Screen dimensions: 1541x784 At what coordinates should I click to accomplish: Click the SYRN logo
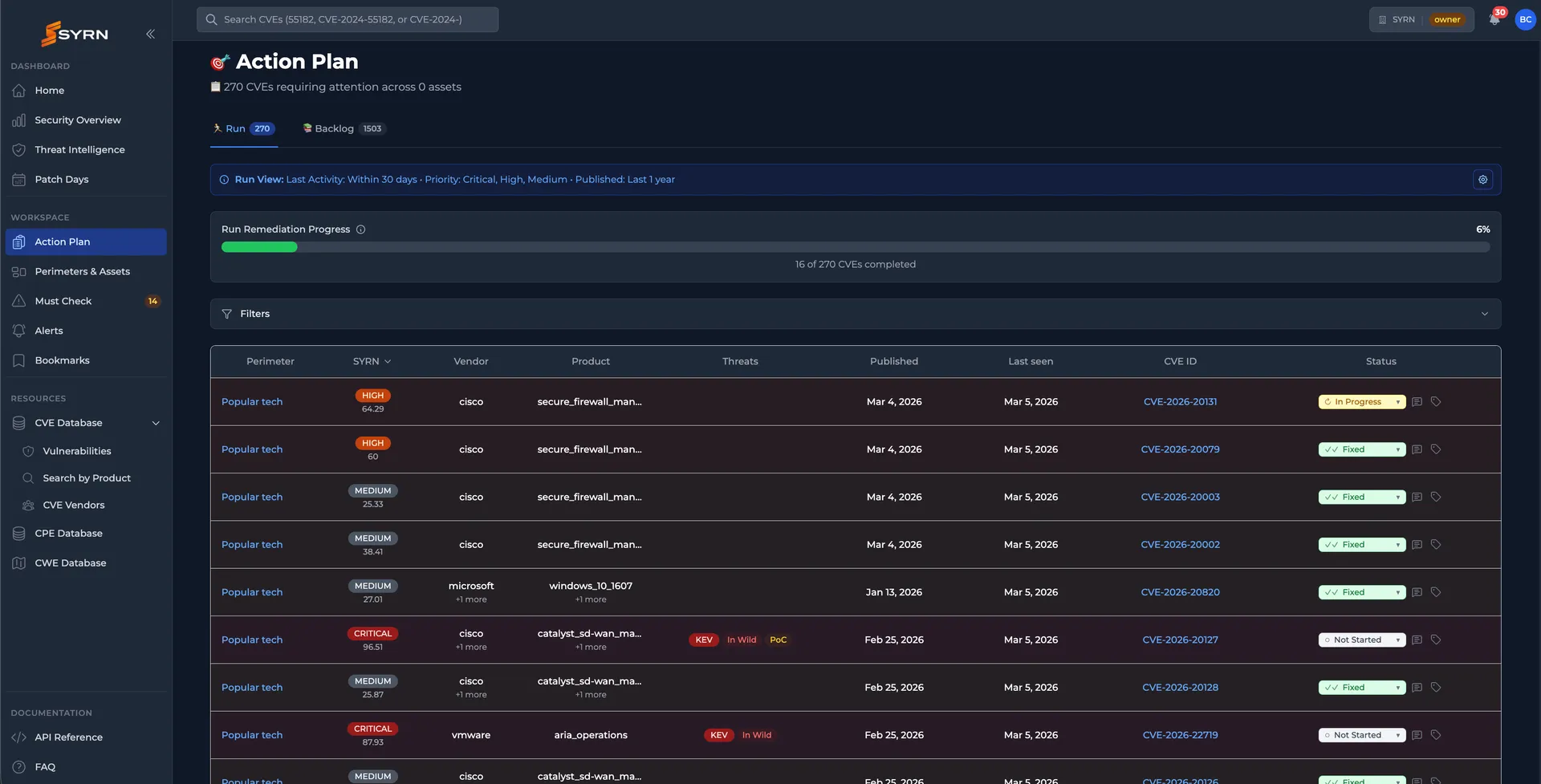[75, 34]
